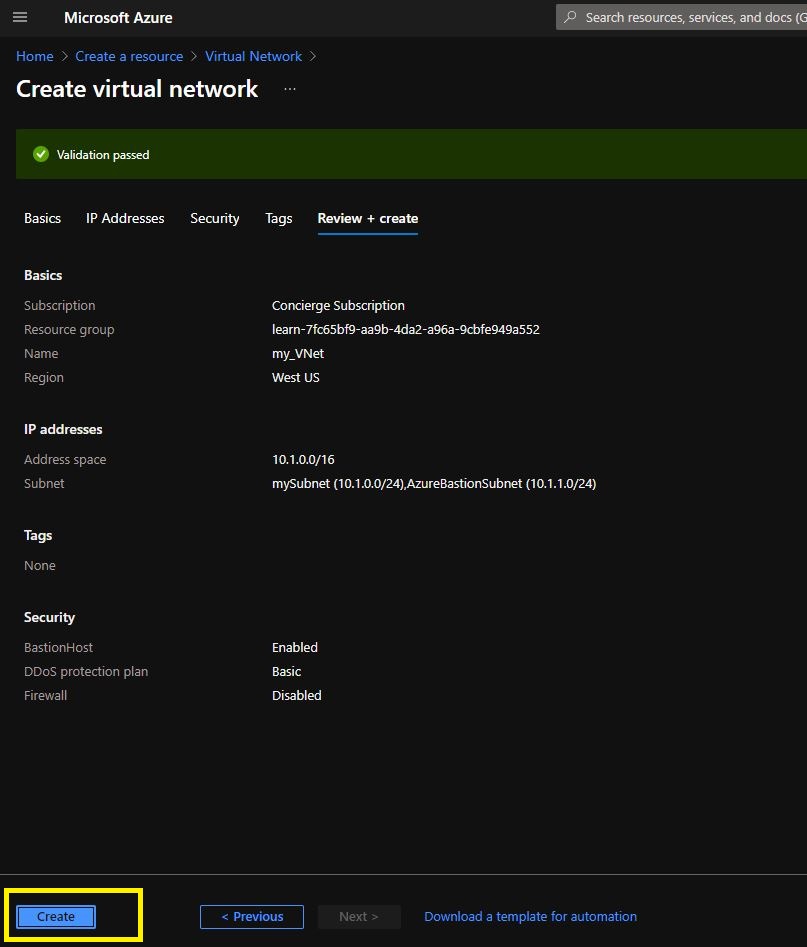This screenshot has width=807, height=947.
Task: Click the my_VNet name value
Action: [x=298, y=353]
